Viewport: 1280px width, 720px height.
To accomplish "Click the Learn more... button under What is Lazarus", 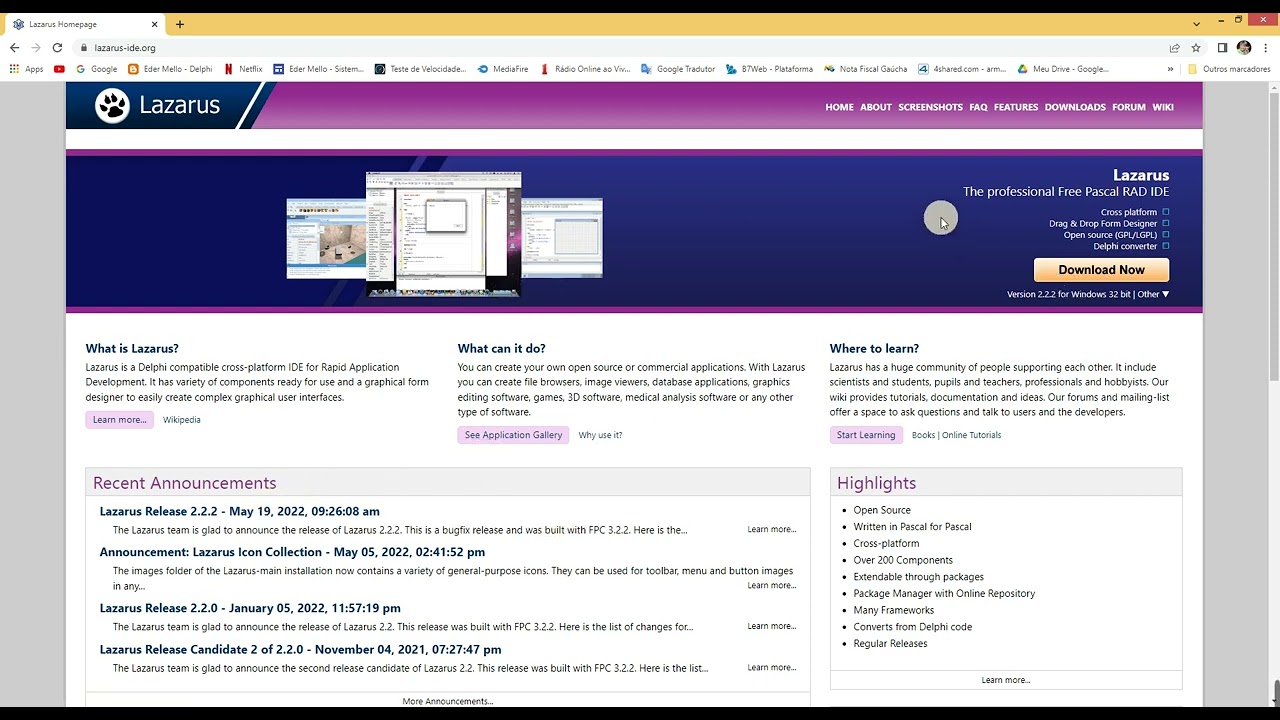I will coord(120,420).
